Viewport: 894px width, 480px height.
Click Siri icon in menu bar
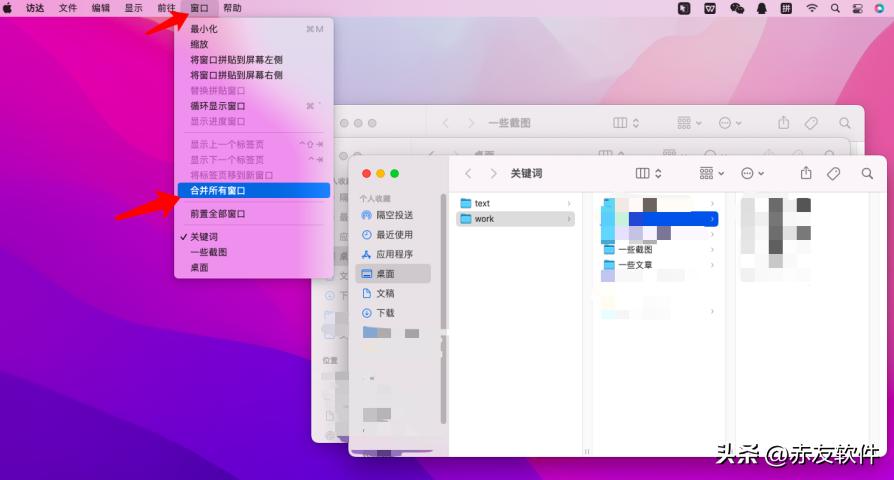point(880,8)
